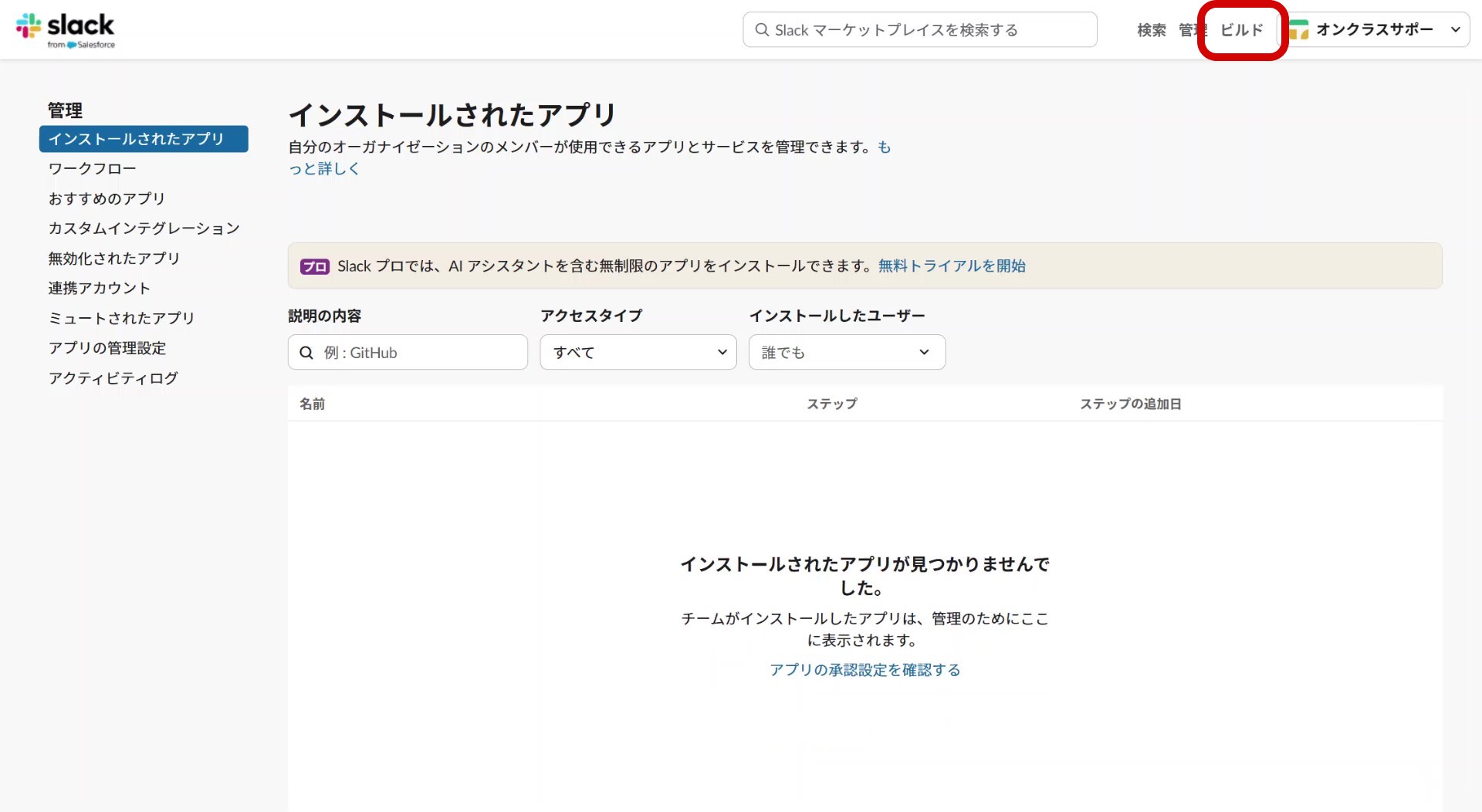Click the purple プロ badge
The width and height of the screenshot is (1482, 812).
[x=315, y=266]
